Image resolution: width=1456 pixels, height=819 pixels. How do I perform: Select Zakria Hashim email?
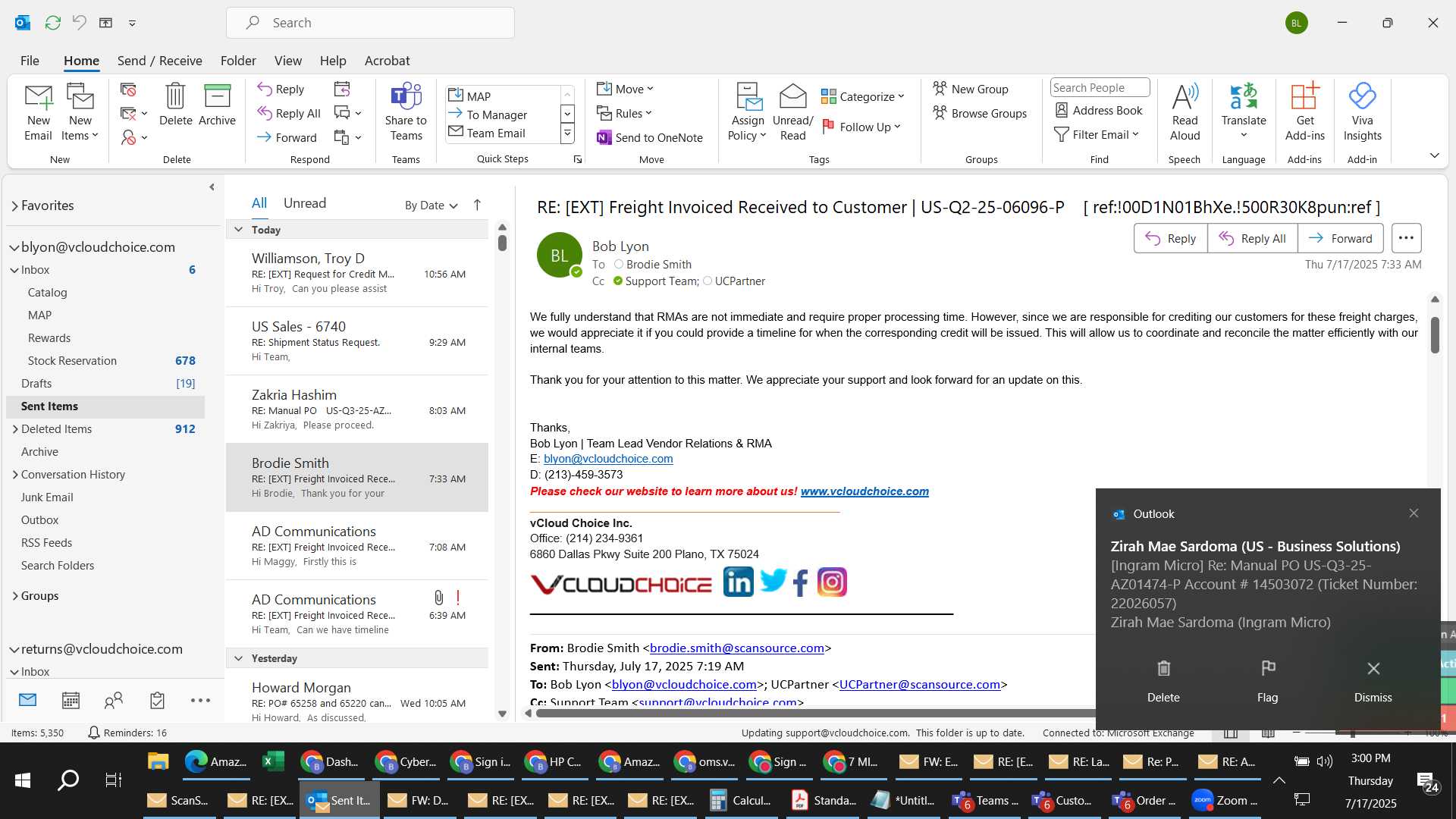tap(357, 409)
